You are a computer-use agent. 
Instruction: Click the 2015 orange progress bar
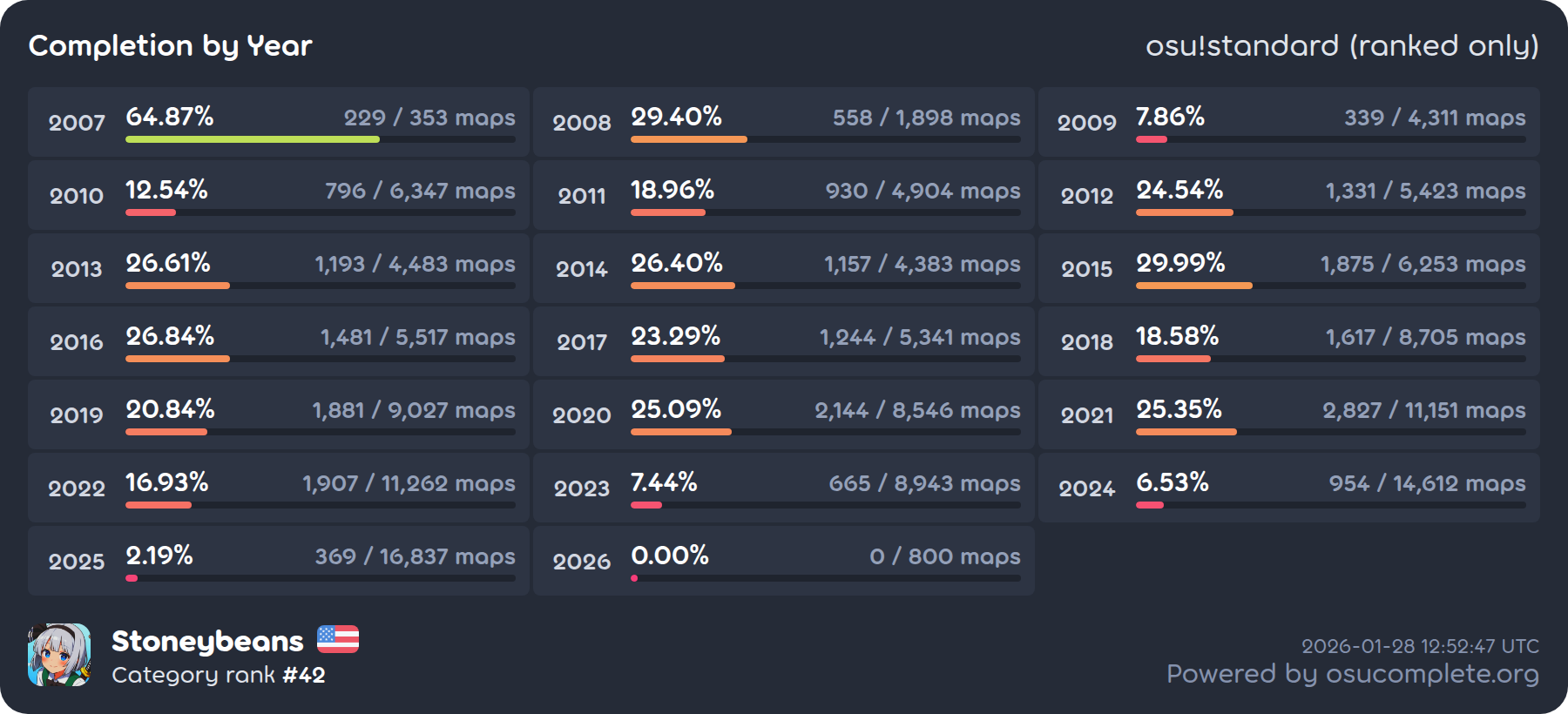(x=1193, y=286)
